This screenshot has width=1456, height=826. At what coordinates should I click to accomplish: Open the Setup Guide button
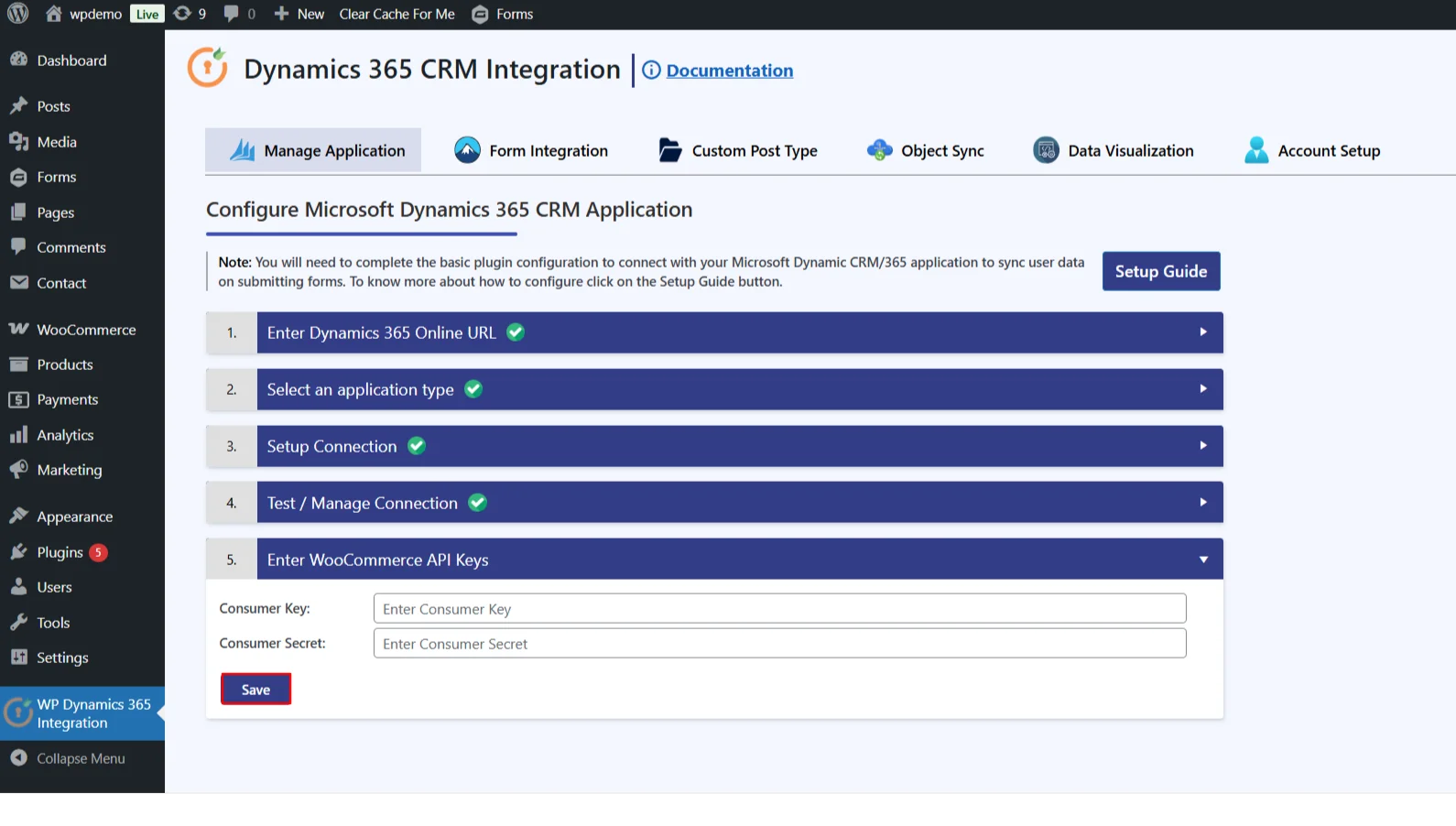pos(1161,271)
